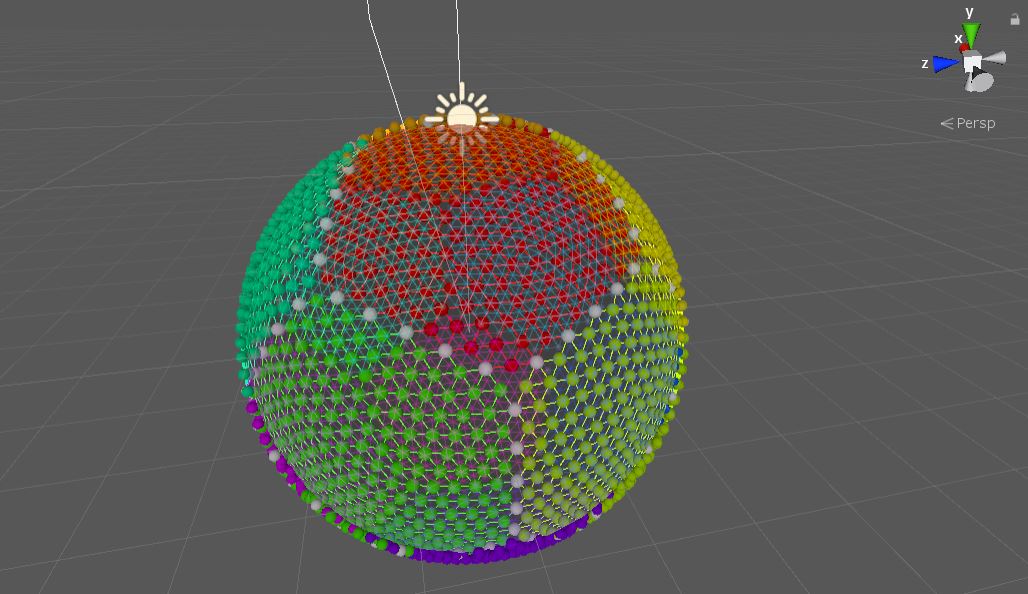Click the 'z' axis label on the gizmo
1028x594 pixels.
[925, 63]
